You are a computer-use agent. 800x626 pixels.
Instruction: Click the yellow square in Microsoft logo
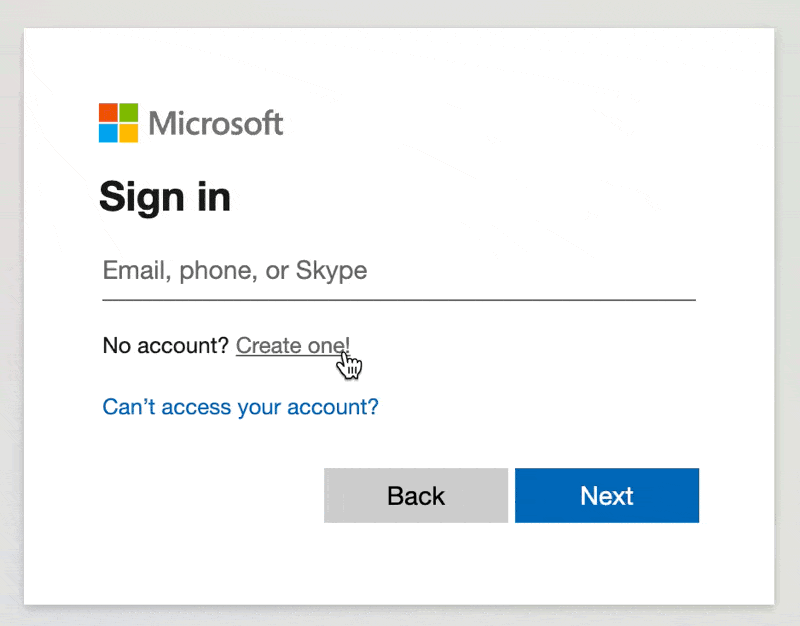(x=129, y=133)
